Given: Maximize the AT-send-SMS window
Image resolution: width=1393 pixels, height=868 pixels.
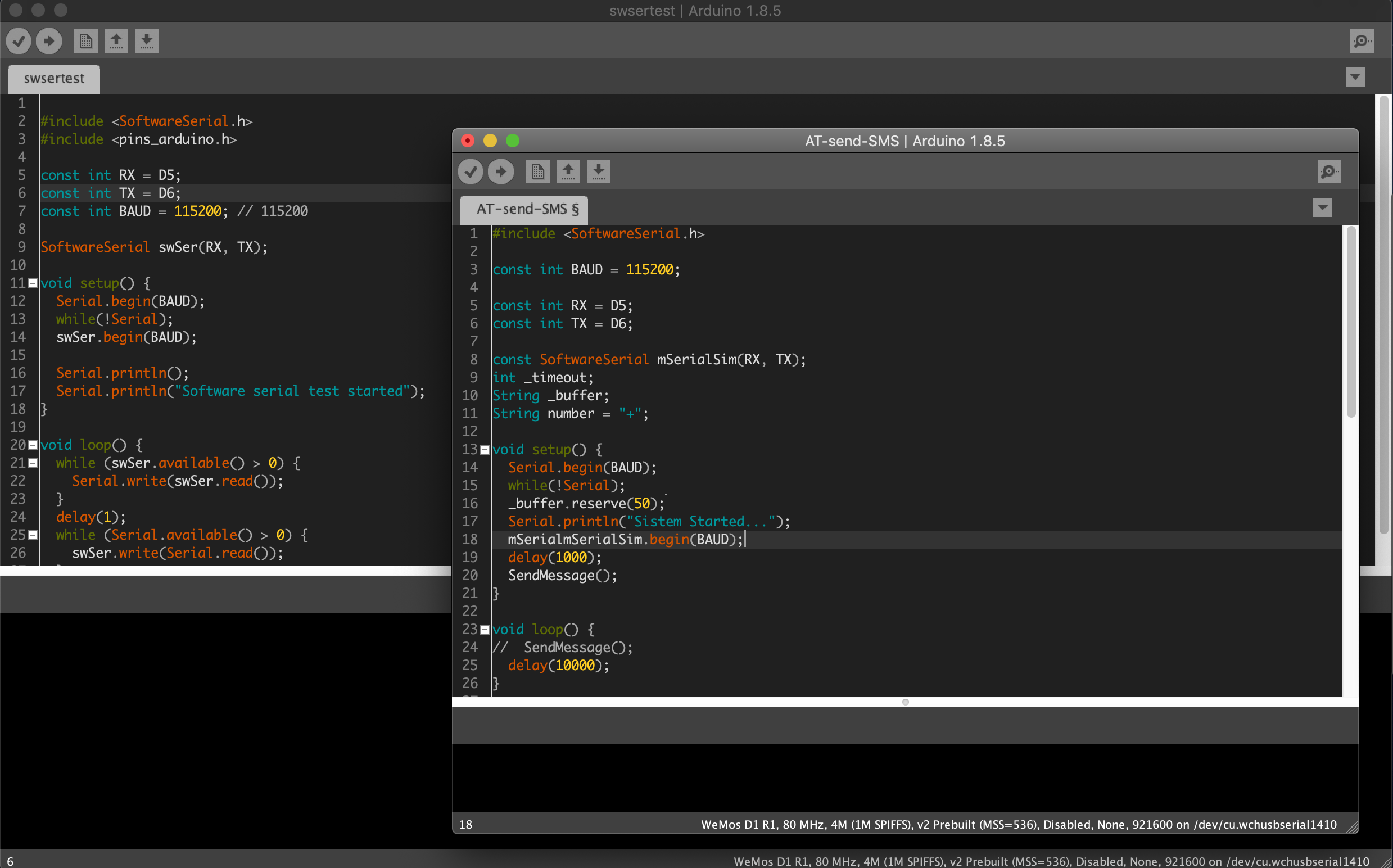Looking at the screenshot, I should coord(513,141).
